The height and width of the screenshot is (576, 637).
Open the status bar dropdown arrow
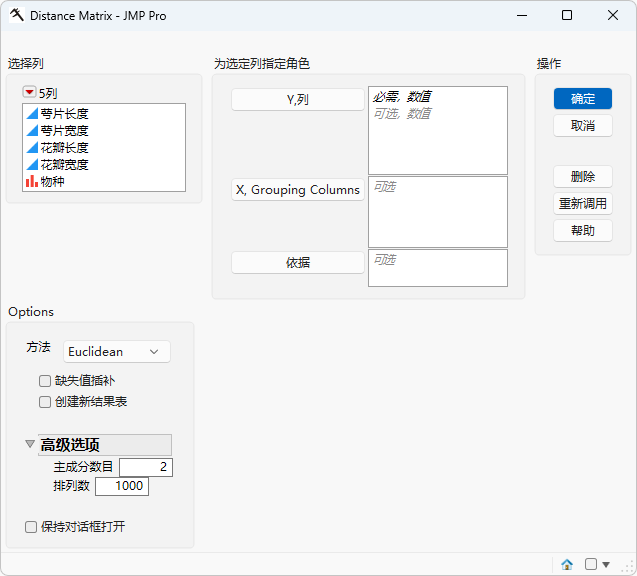pyautogui.click(x=606, y=564)
